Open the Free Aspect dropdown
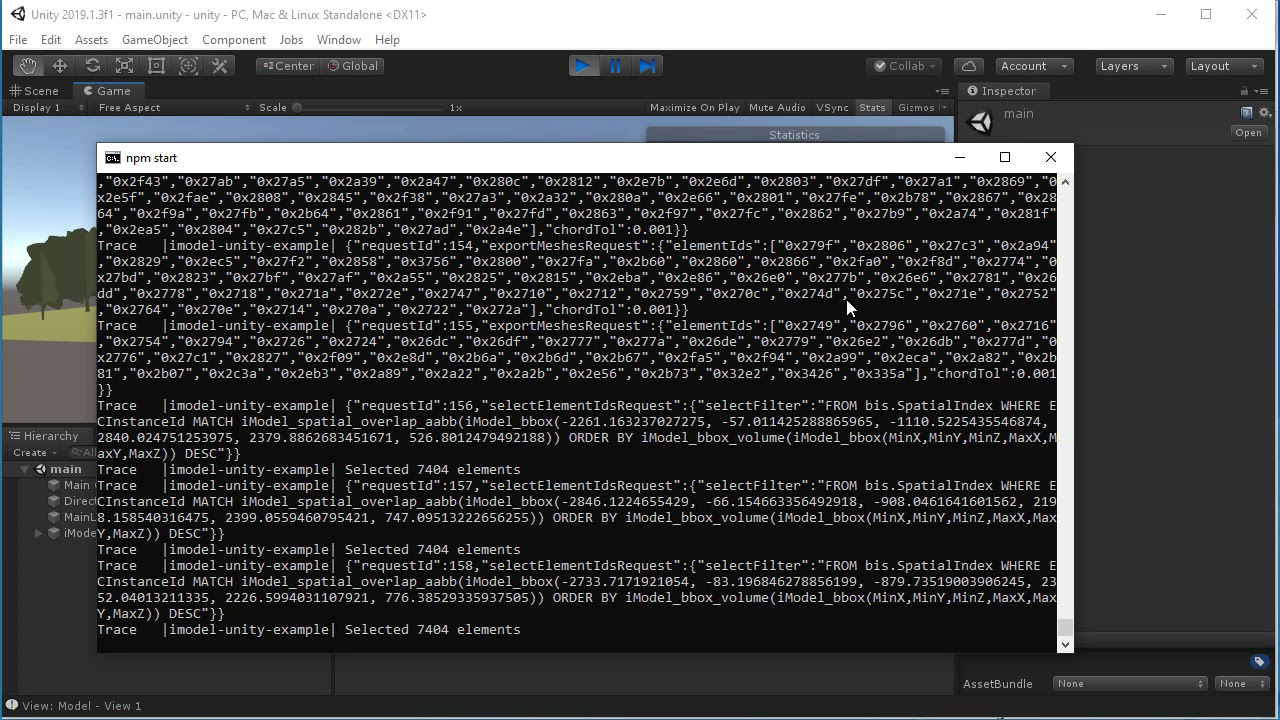 [174, 108]
